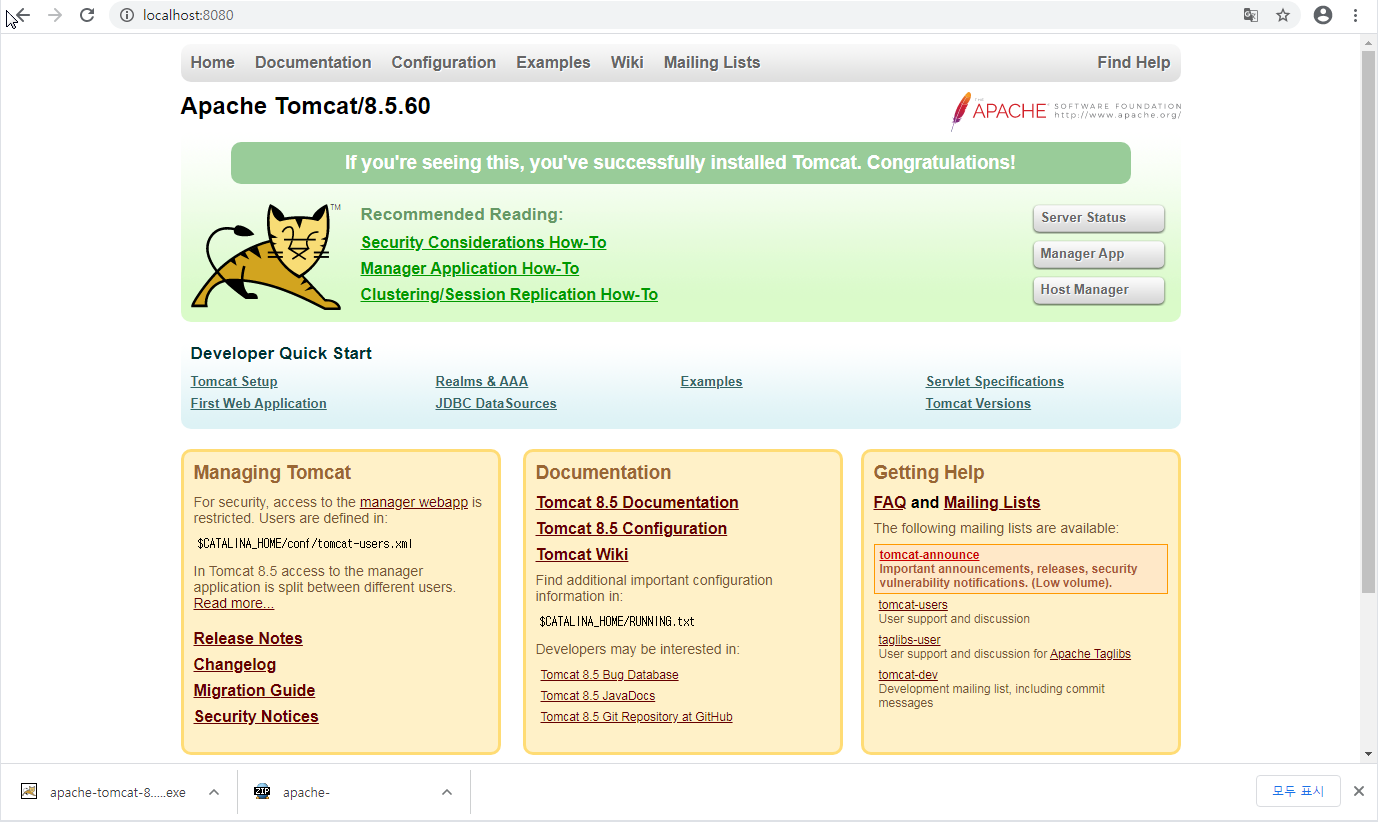The width and height of the screenshot is (1378, 822).
Task: Open Tomcat 8.5 JavaDocs link
Action: tap(598, 696)
